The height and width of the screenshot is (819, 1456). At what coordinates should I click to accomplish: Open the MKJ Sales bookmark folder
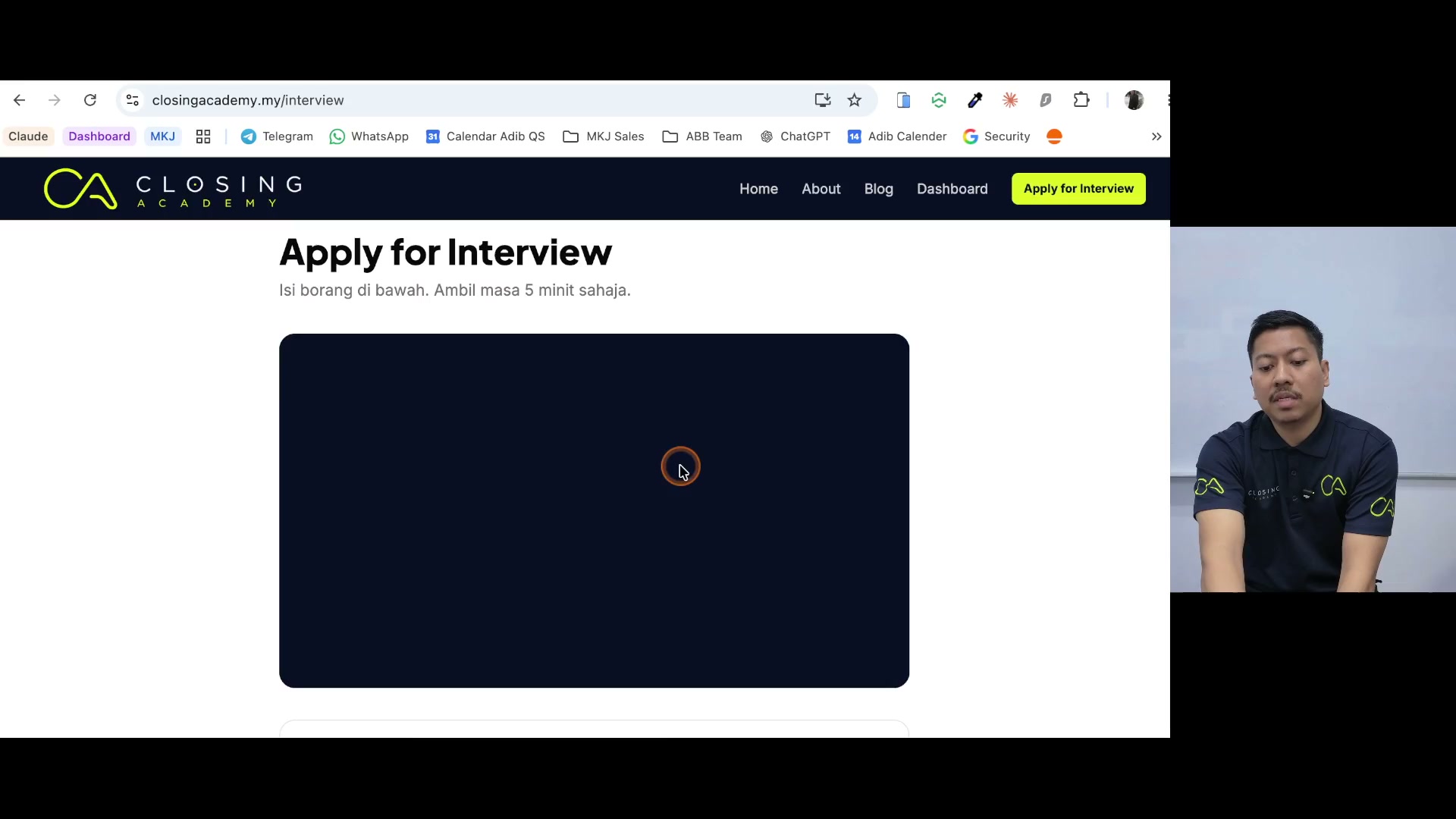click(604, 136)
